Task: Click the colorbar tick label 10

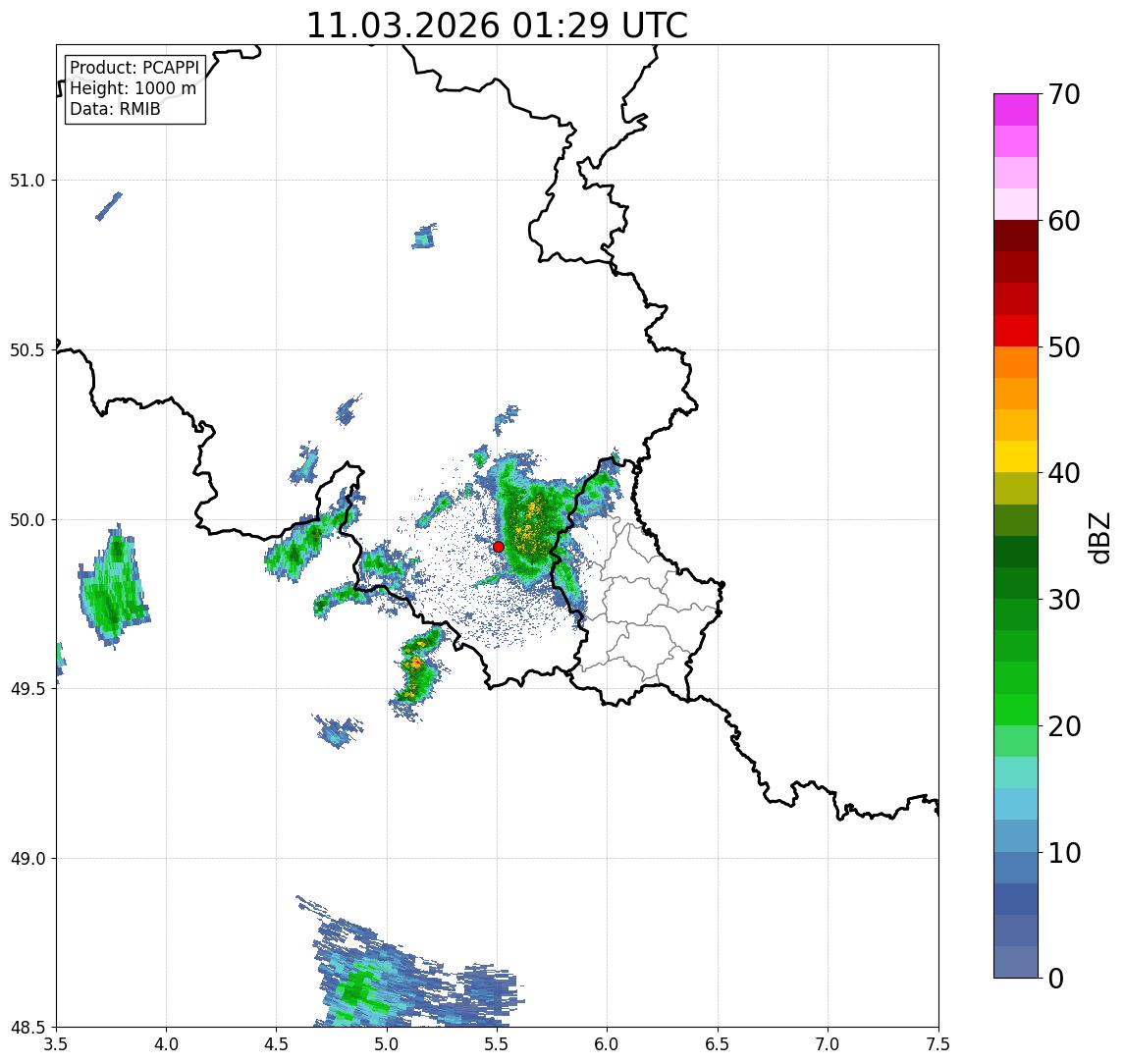Action: point(1064,853)
